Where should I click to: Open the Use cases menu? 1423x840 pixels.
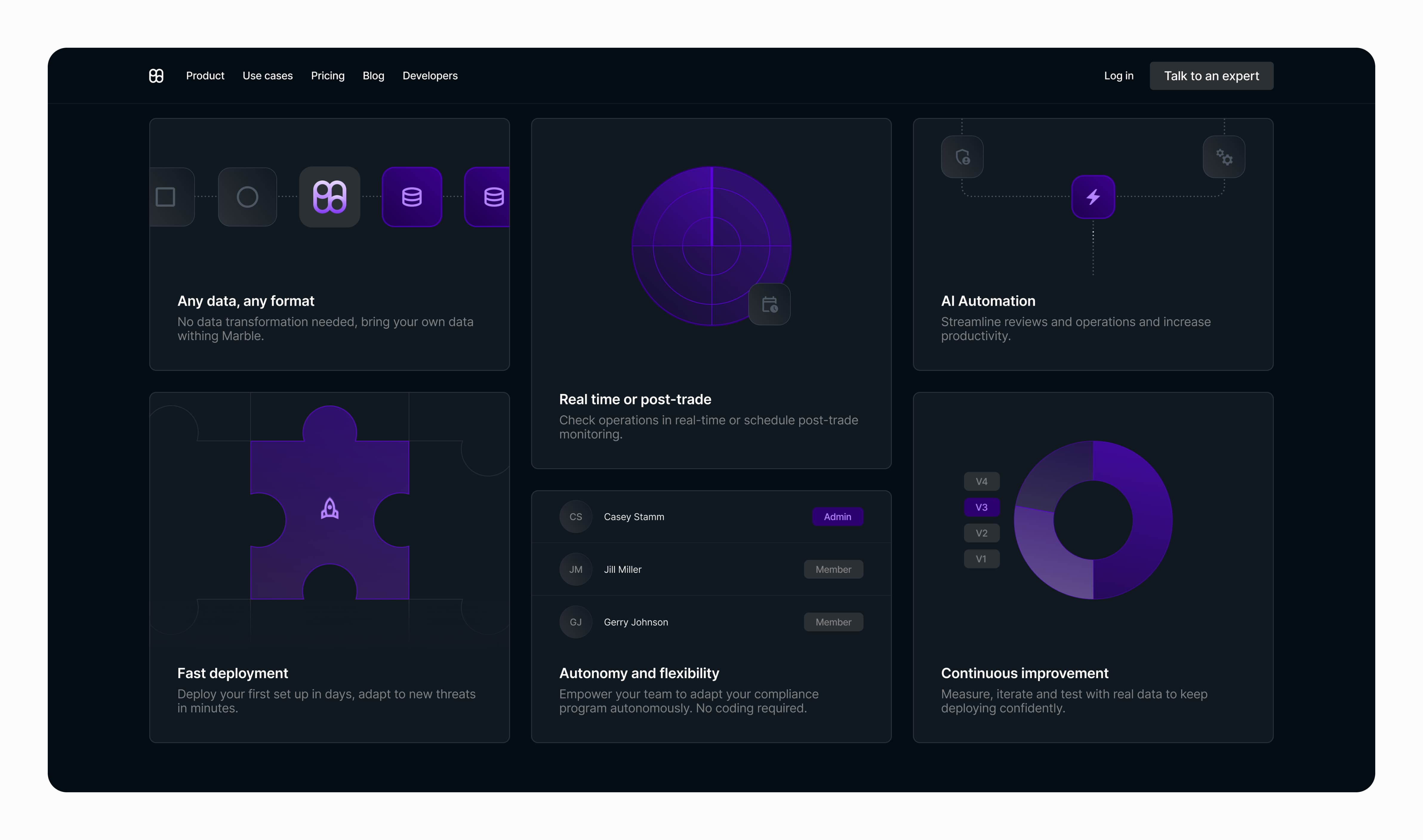[267, 76]
